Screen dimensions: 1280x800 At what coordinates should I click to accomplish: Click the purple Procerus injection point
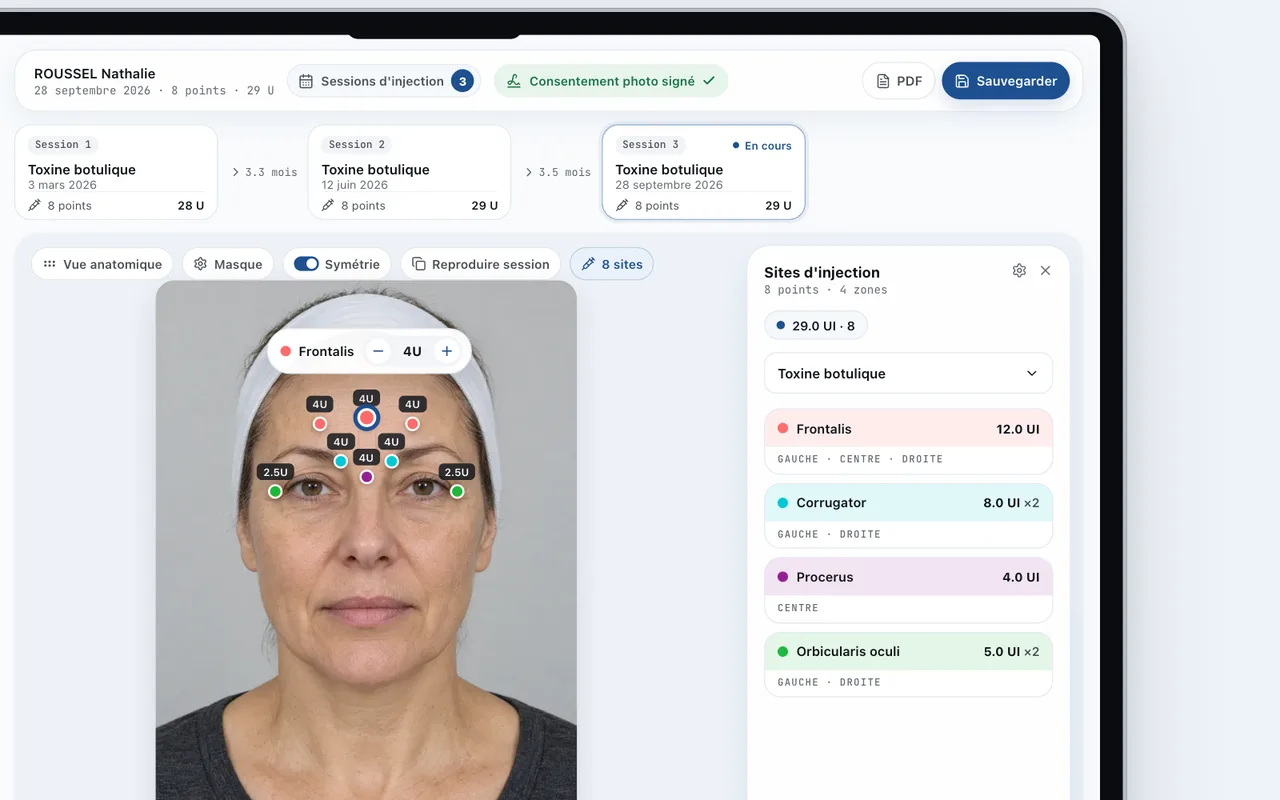[x=366, y=477]
